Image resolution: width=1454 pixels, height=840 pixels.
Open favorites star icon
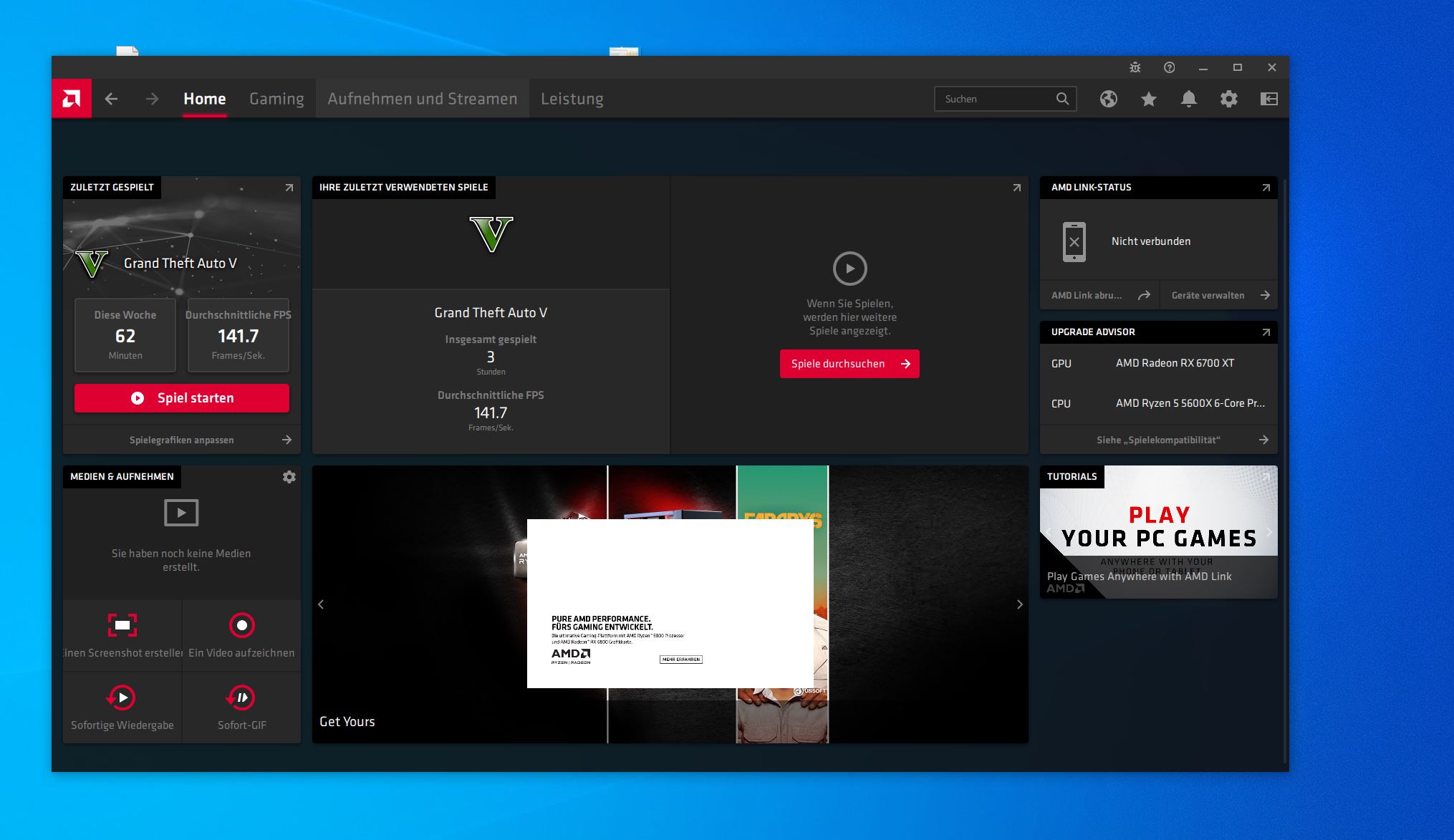tap(1148, 99)
